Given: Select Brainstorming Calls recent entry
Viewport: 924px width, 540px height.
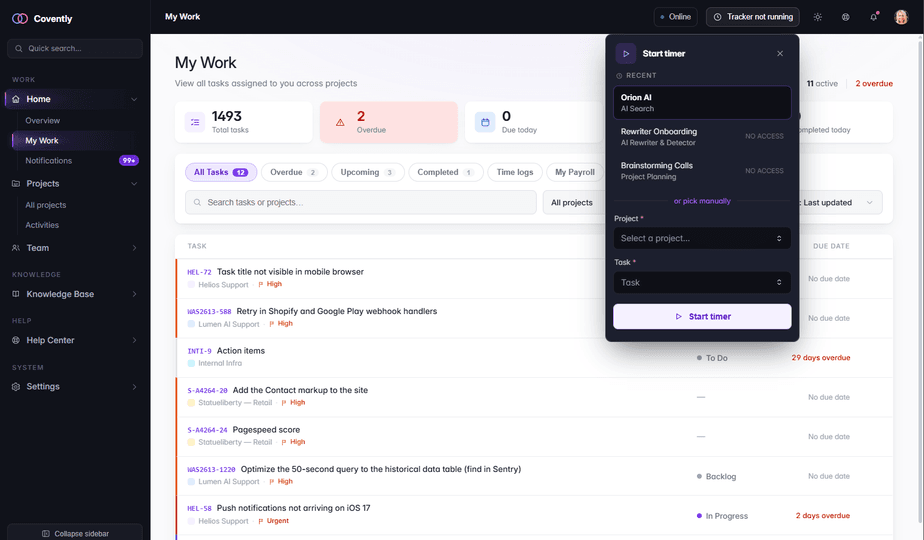Looking at the screenshot, I should pos(702,171).
